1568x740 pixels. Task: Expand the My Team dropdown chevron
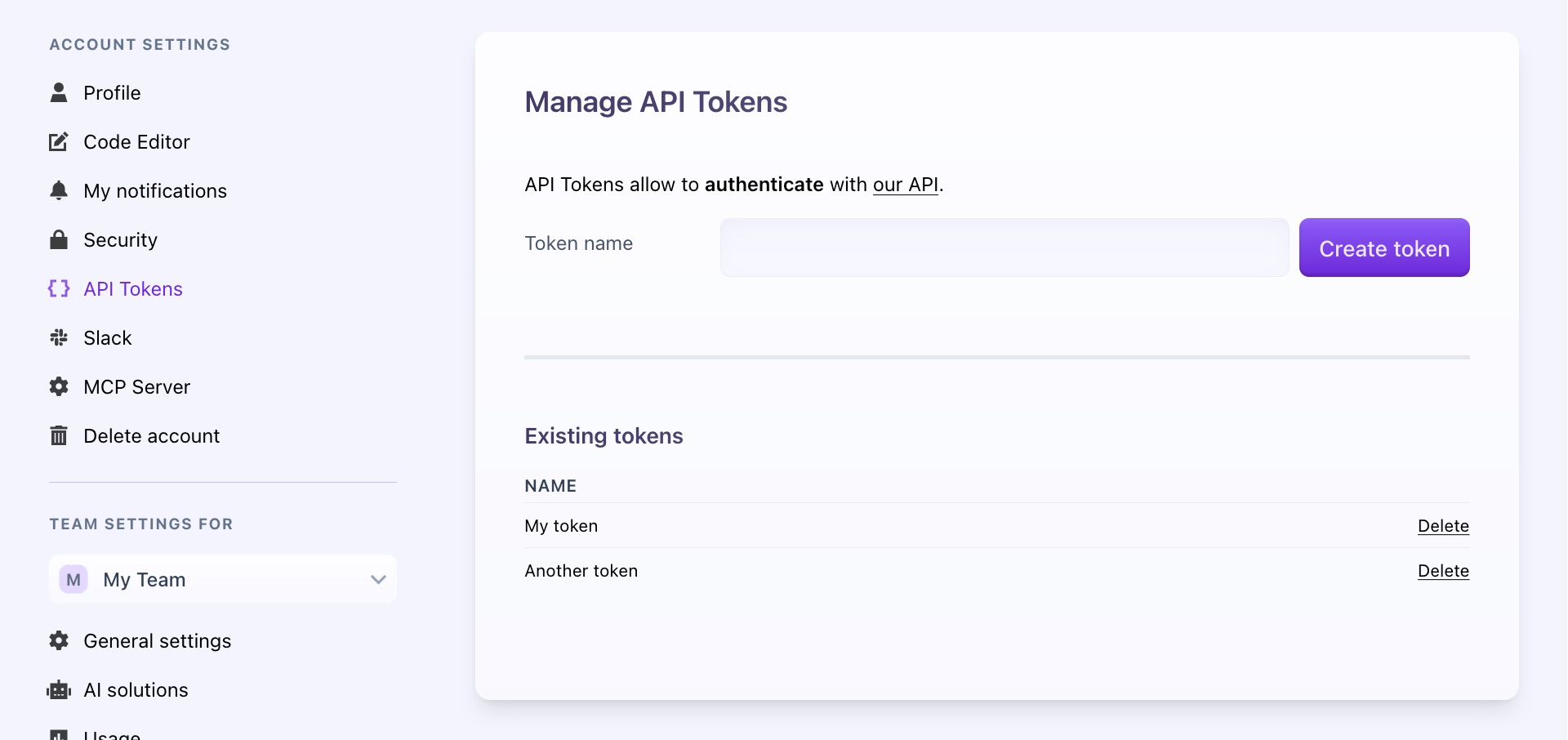click(x=378, y=580)
